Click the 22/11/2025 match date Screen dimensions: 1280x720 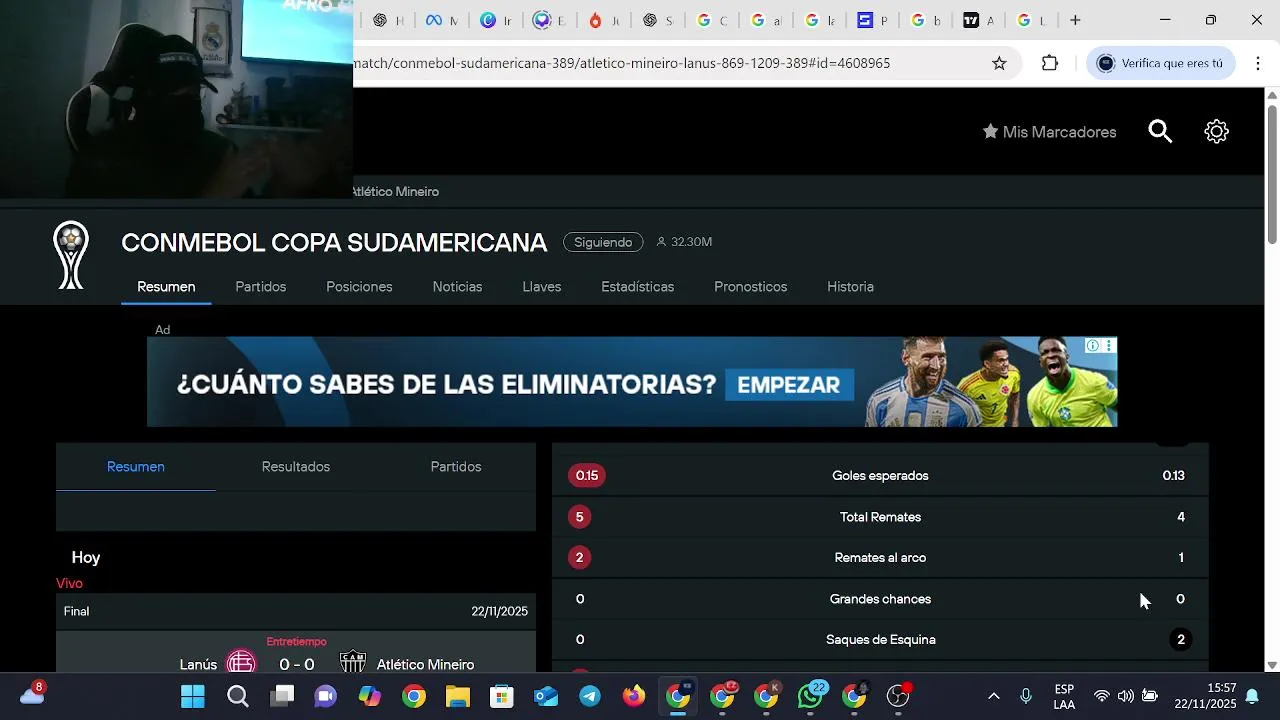pyautogui.click(x=499, y=611)
